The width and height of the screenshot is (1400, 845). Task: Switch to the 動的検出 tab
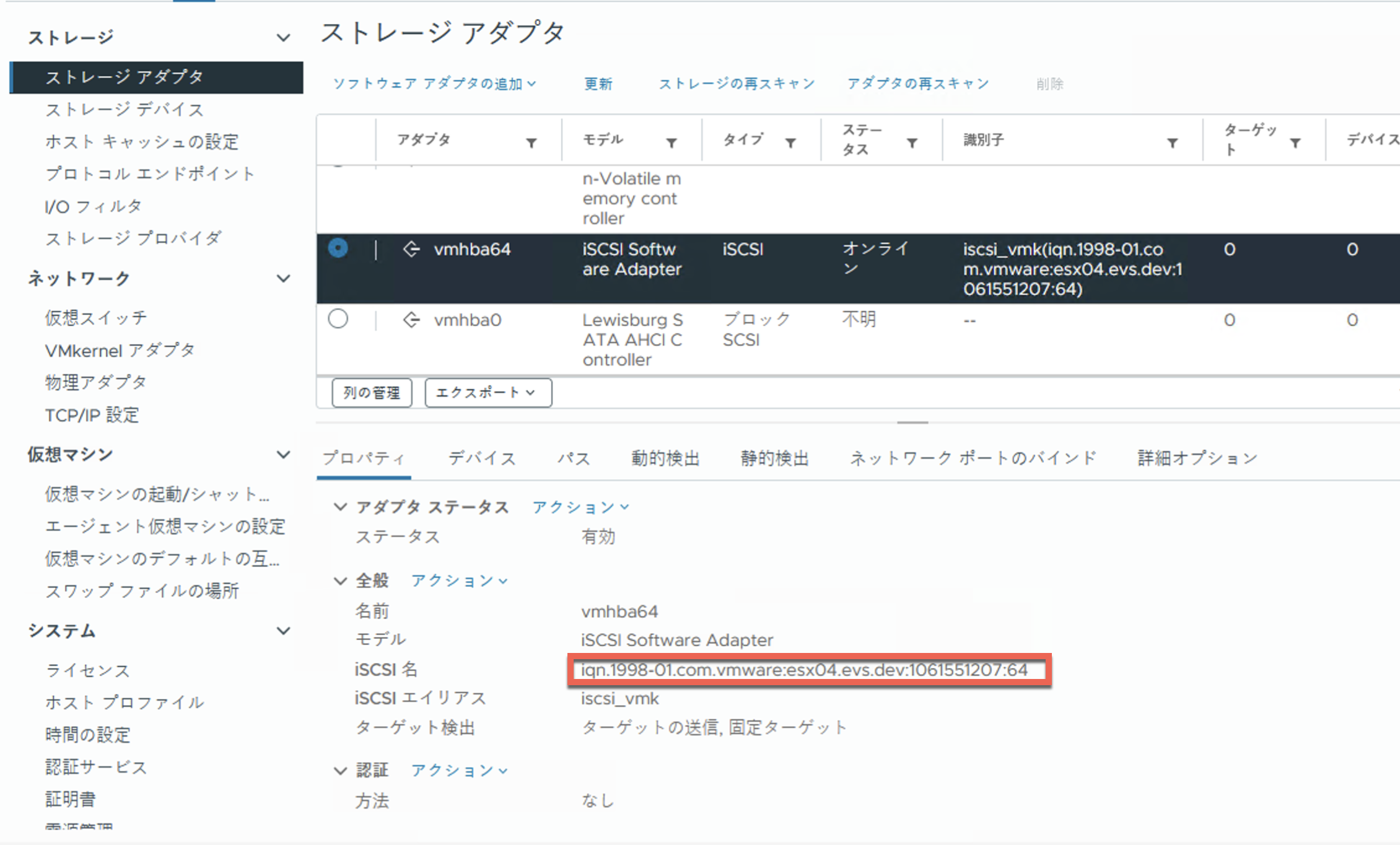pos(665,458)
